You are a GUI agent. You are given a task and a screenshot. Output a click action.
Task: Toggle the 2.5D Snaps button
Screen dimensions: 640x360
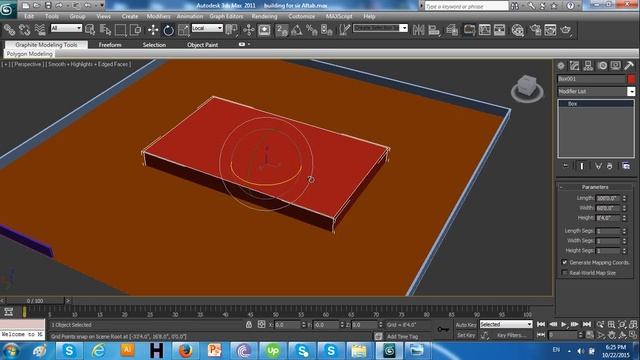coord(282,30)
